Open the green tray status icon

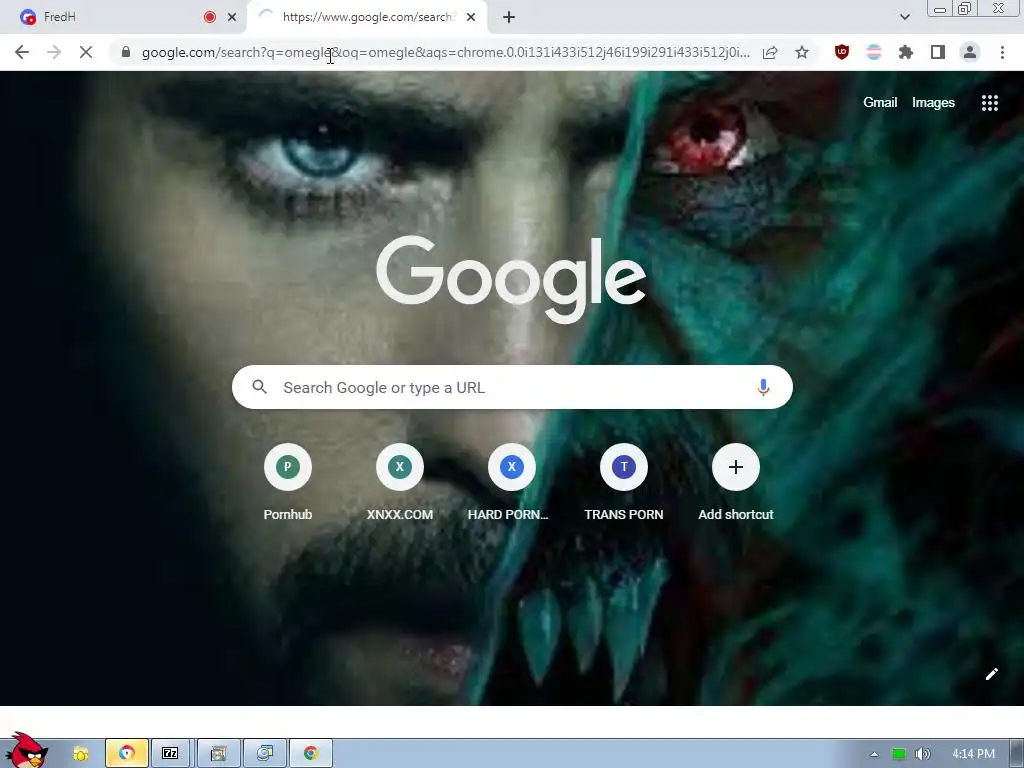(x=899, y=754)
